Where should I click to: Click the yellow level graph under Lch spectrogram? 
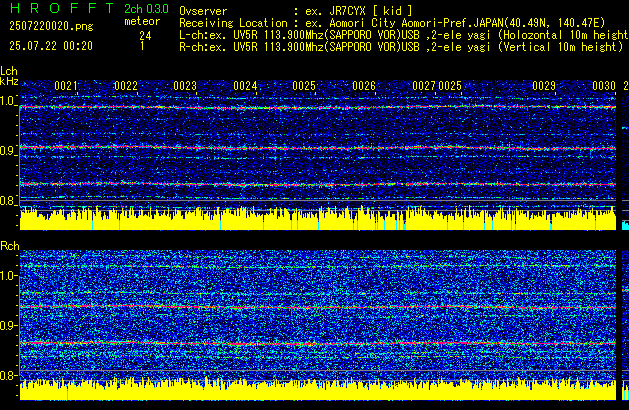pyautogui.click(x=318, y=219)
